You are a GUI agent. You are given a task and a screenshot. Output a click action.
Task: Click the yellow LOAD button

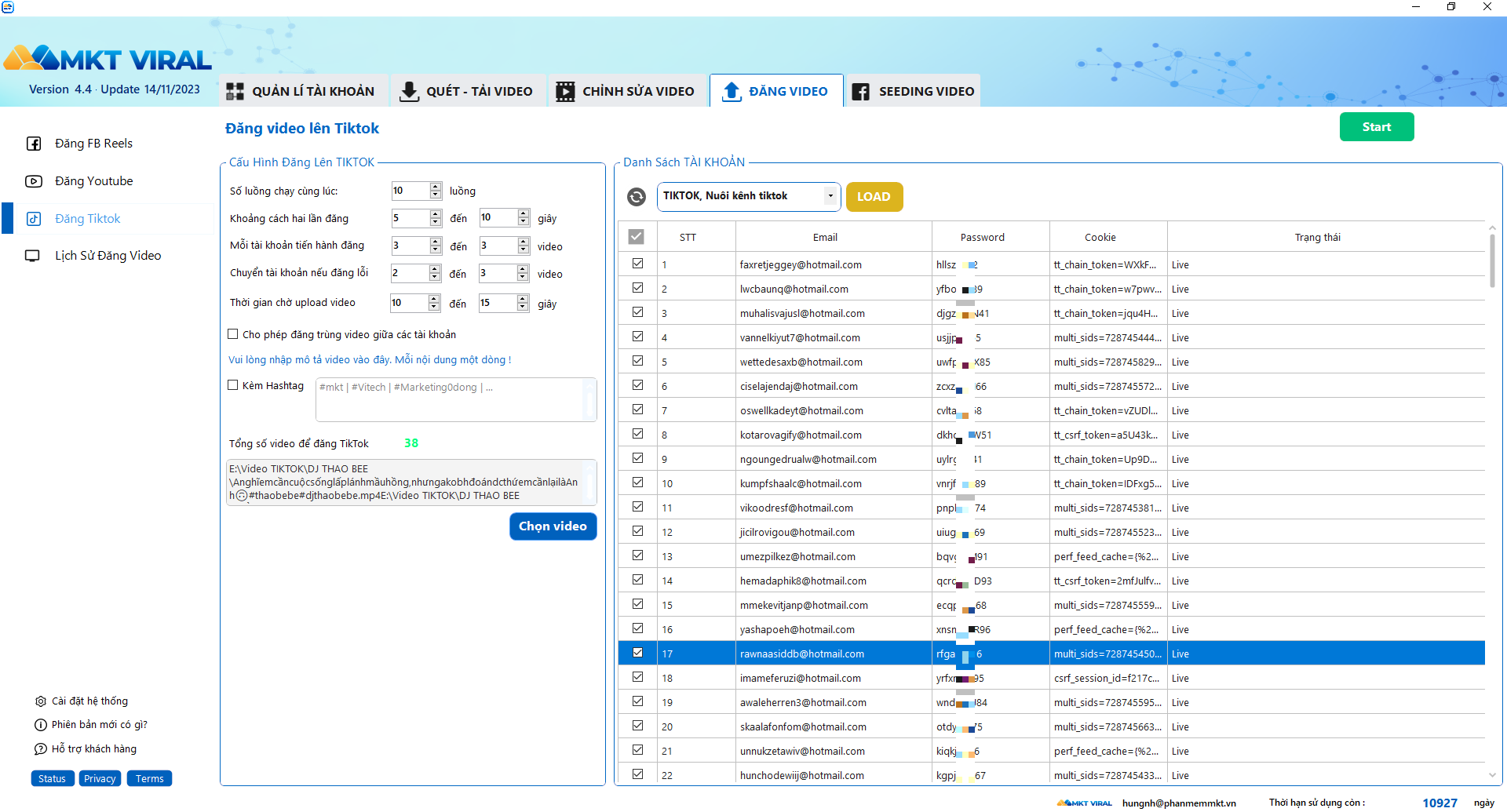click(x=874, y=197)
